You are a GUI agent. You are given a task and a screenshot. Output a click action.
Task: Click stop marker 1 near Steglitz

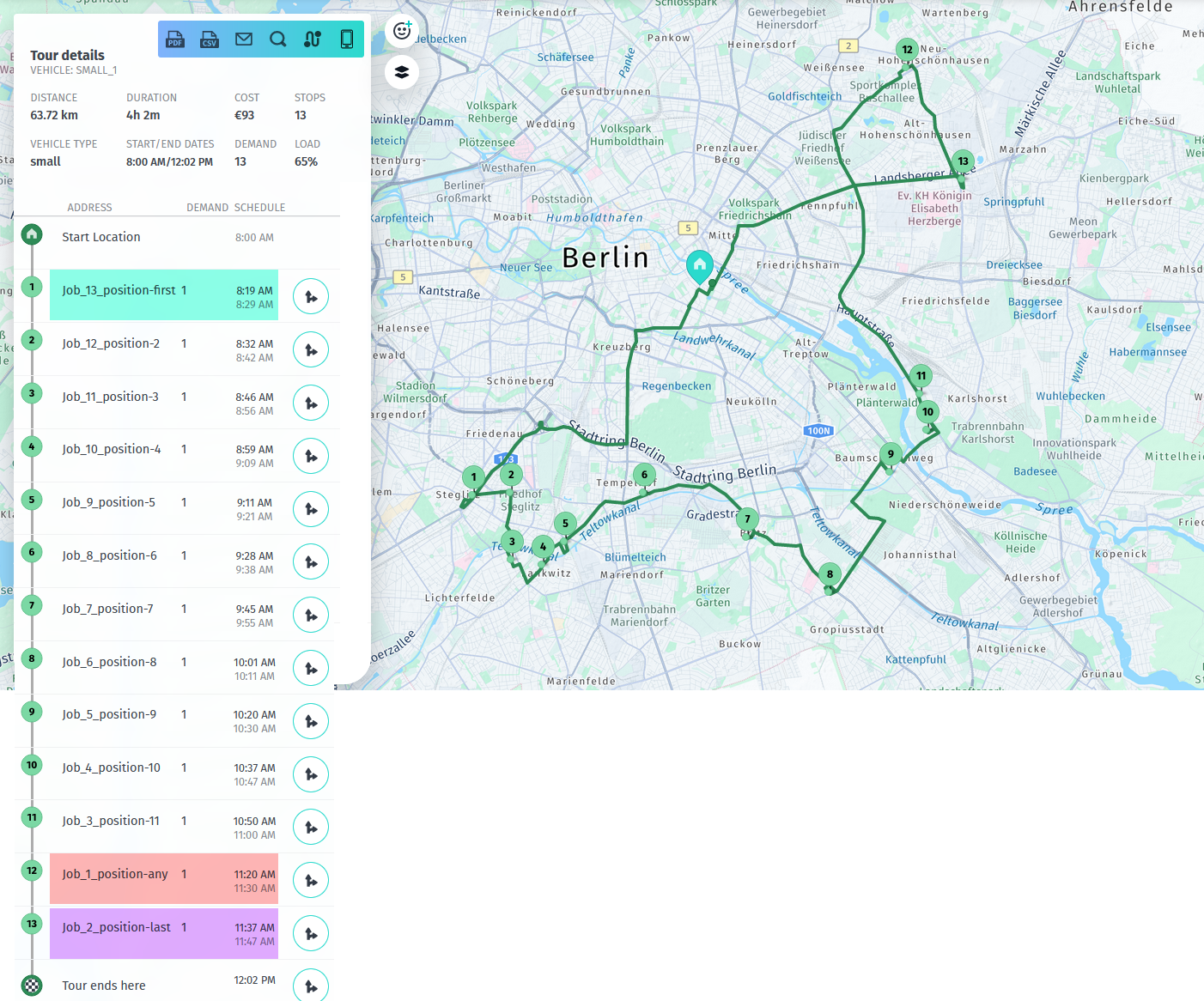[473, 477]
